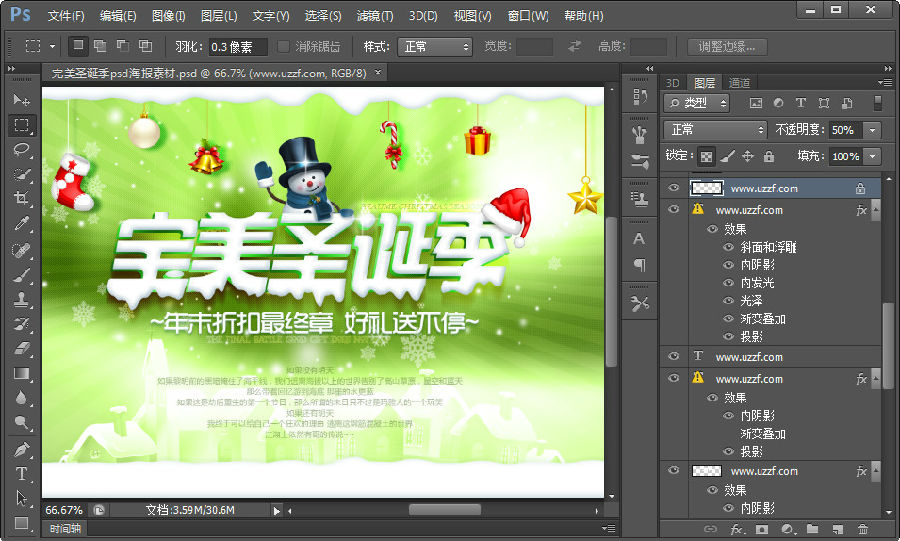
Task: Click the zoom percentage field 66.67%
Action: 64,510
